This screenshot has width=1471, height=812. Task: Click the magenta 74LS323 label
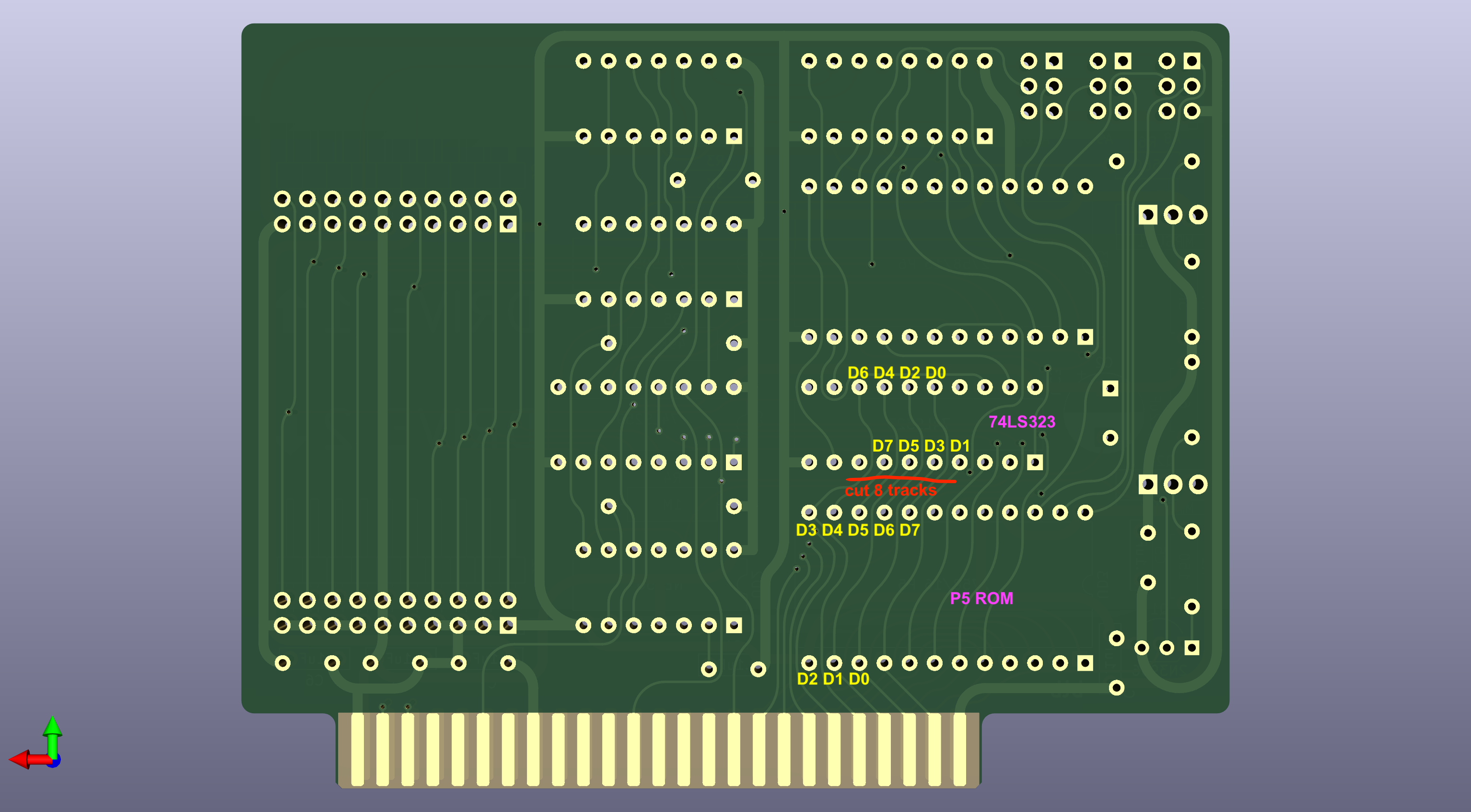click(1022, 422)
